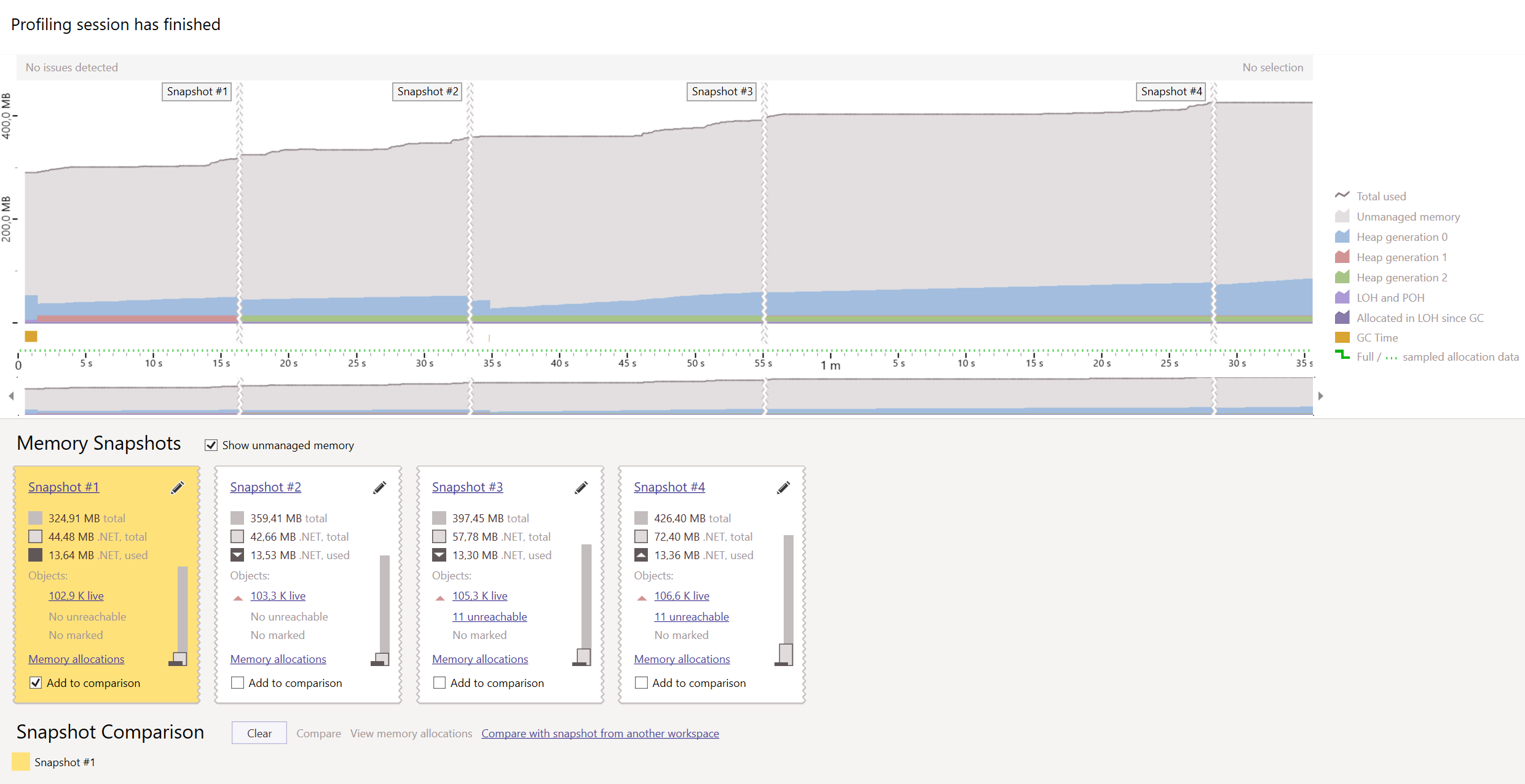Click the edit pencil icon on Snapshot #2 card
1525x784 pixels.
pos(379,488)
